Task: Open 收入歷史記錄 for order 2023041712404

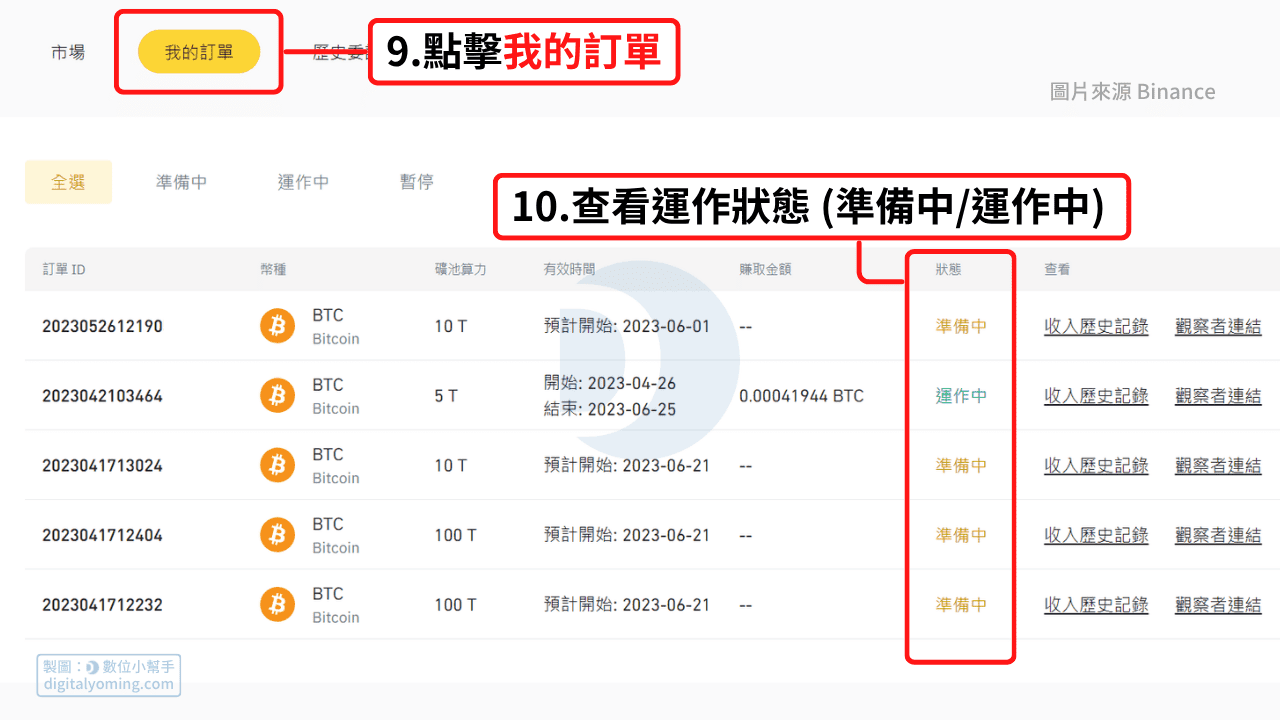Action: point(1096,535)
